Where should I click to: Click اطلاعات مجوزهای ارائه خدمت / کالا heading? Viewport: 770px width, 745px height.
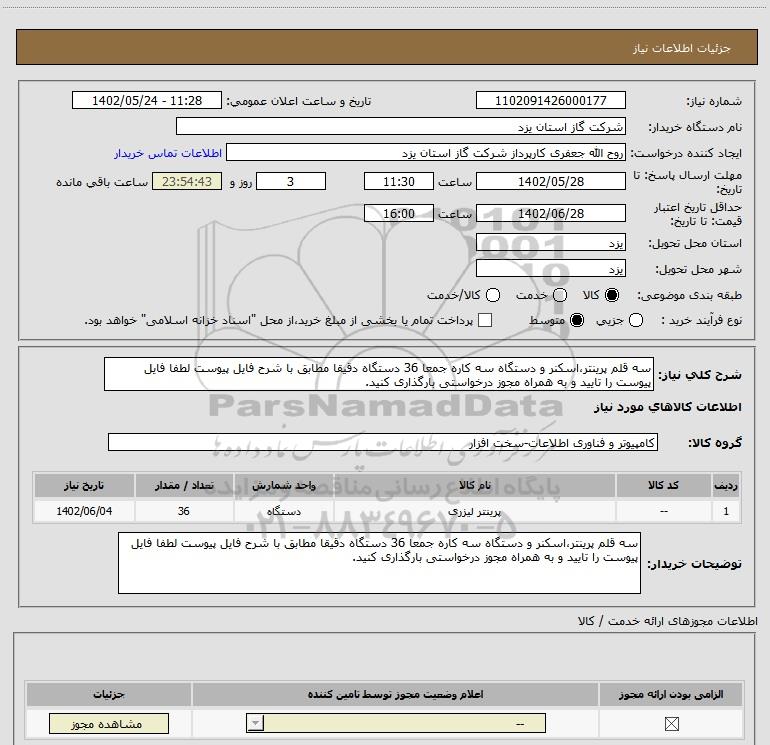(x=667, y=621)
